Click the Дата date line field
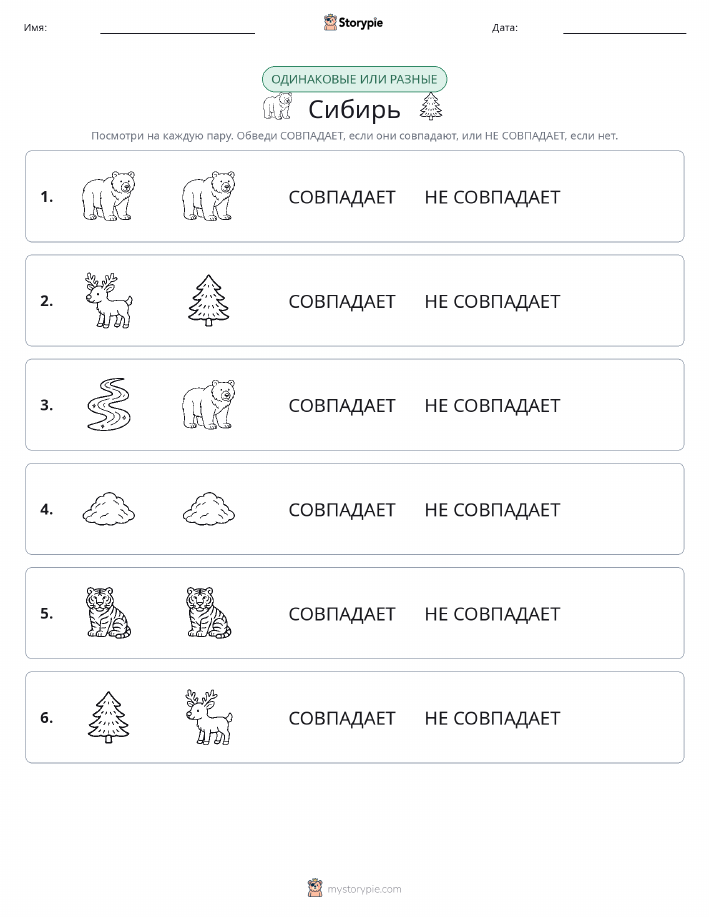 tap(624, 27)
